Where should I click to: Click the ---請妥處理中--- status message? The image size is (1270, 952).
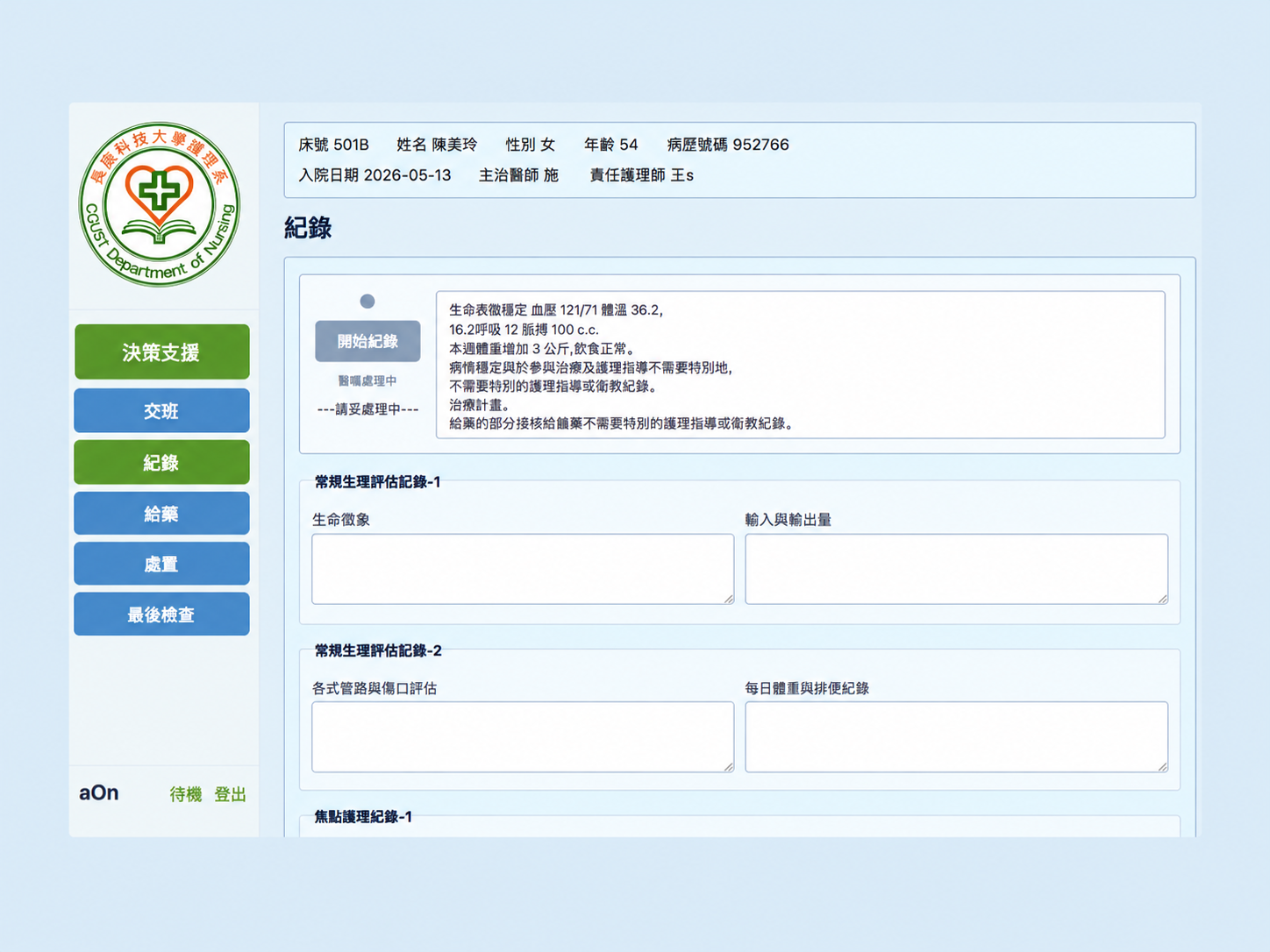(x=367, y=409)
